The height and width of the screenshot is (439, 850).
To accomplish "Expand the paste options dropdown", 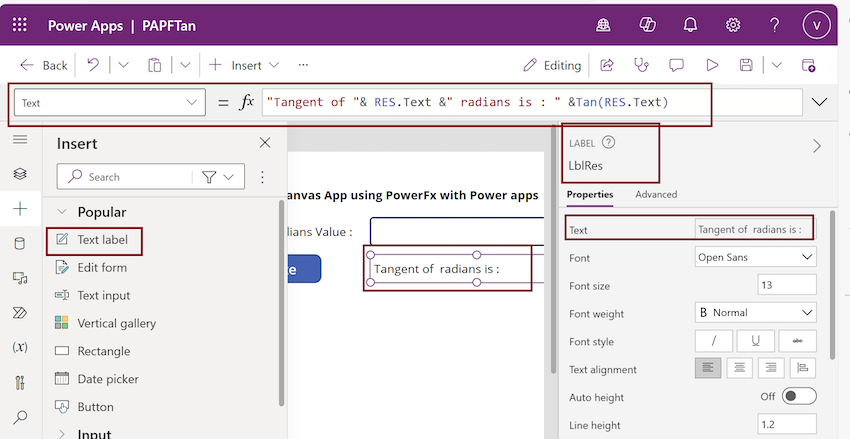I will [185, 65].
